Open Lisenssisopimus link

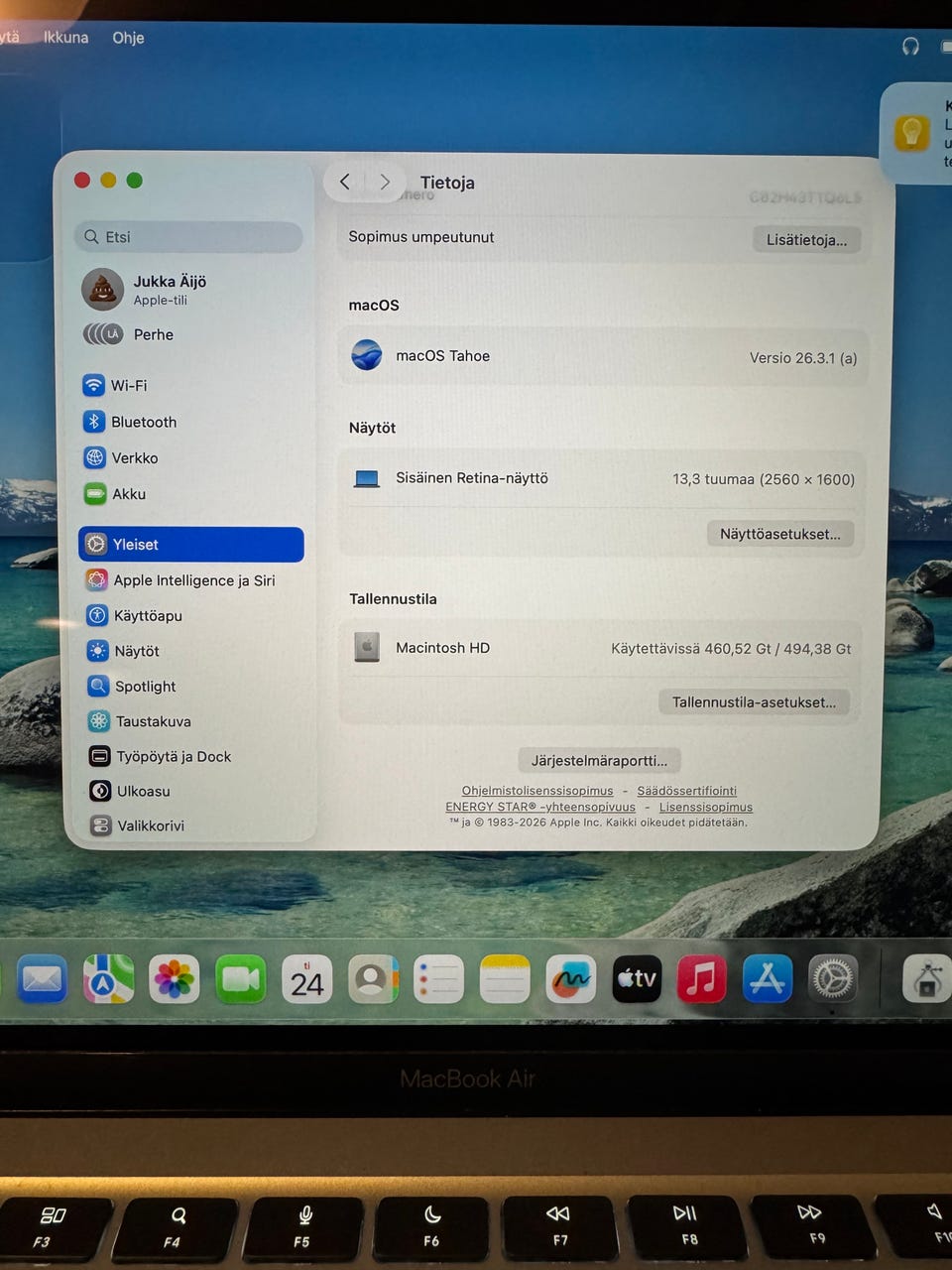(706, 807)
